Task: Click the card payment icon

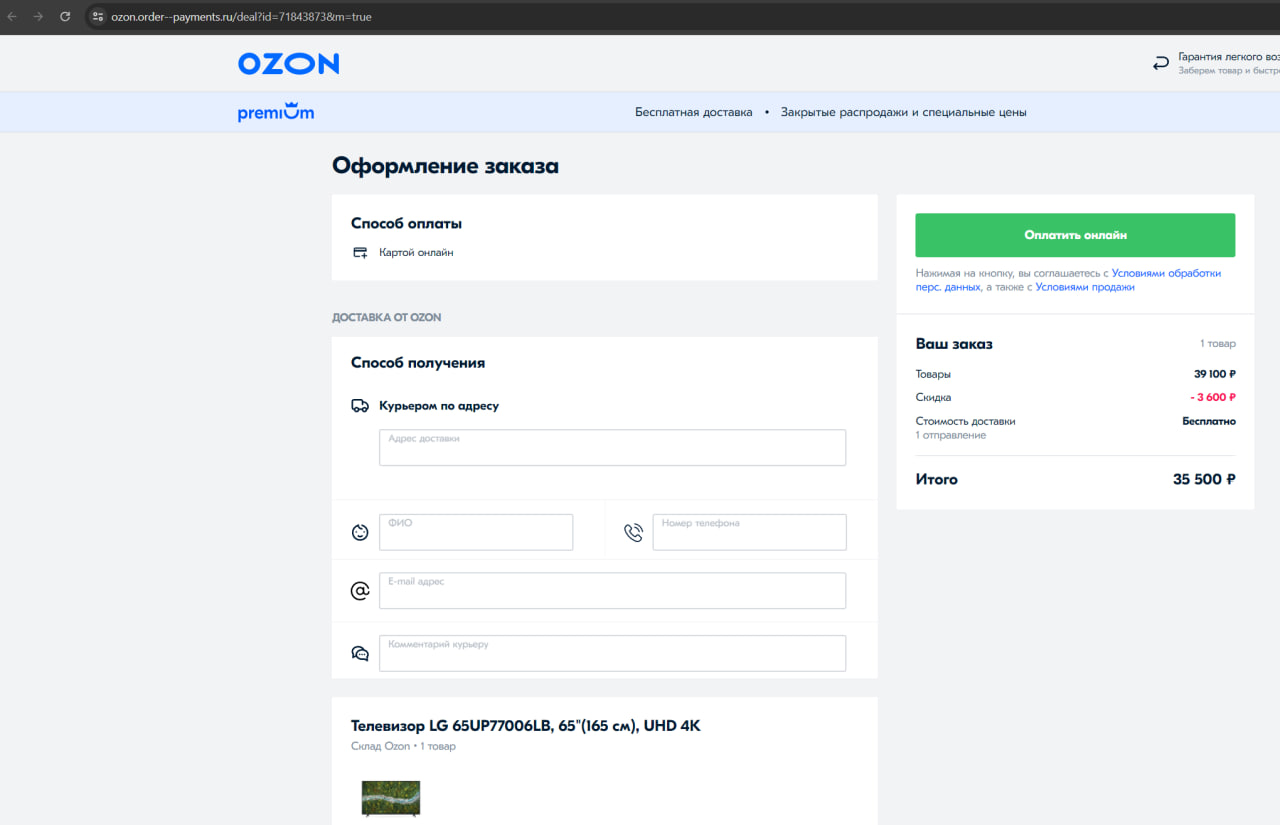Action: point(360,253)
